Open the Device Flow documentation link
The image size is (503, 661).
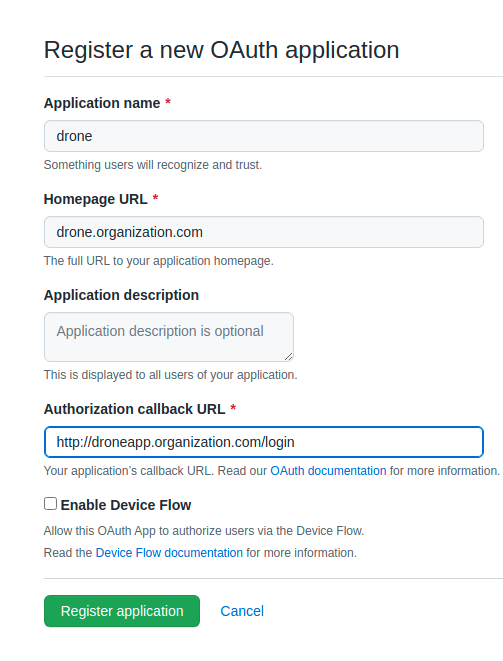point(169,553)
